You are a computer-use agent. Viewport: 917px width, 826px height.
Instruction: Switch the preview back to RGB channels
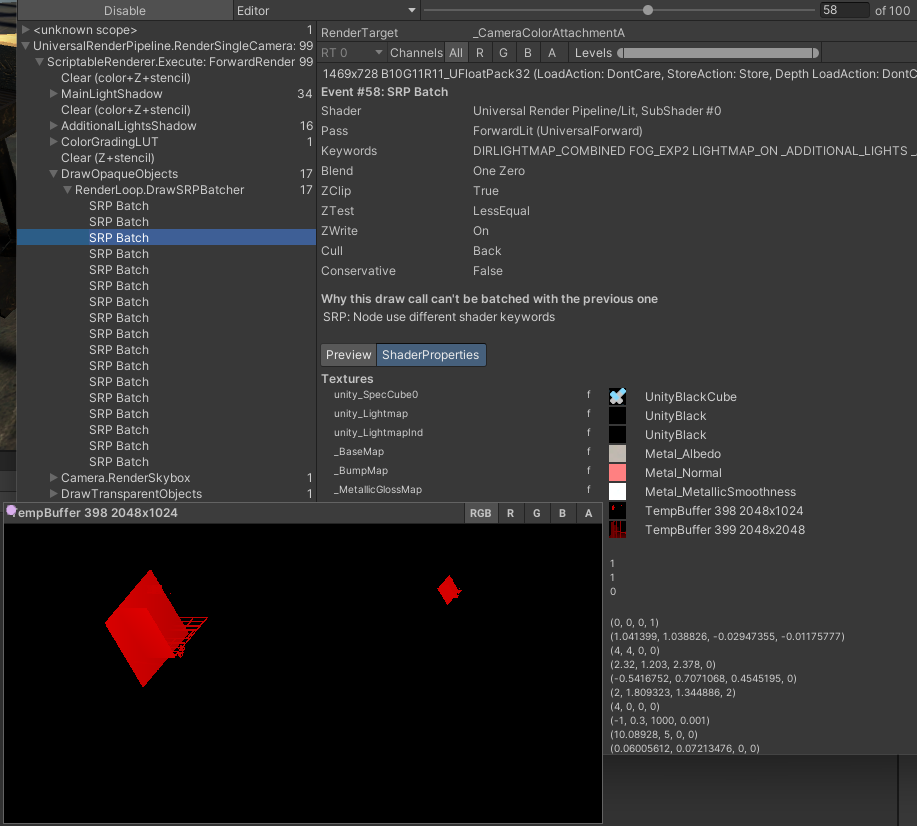pyautogui.click(x=480, y=513)
